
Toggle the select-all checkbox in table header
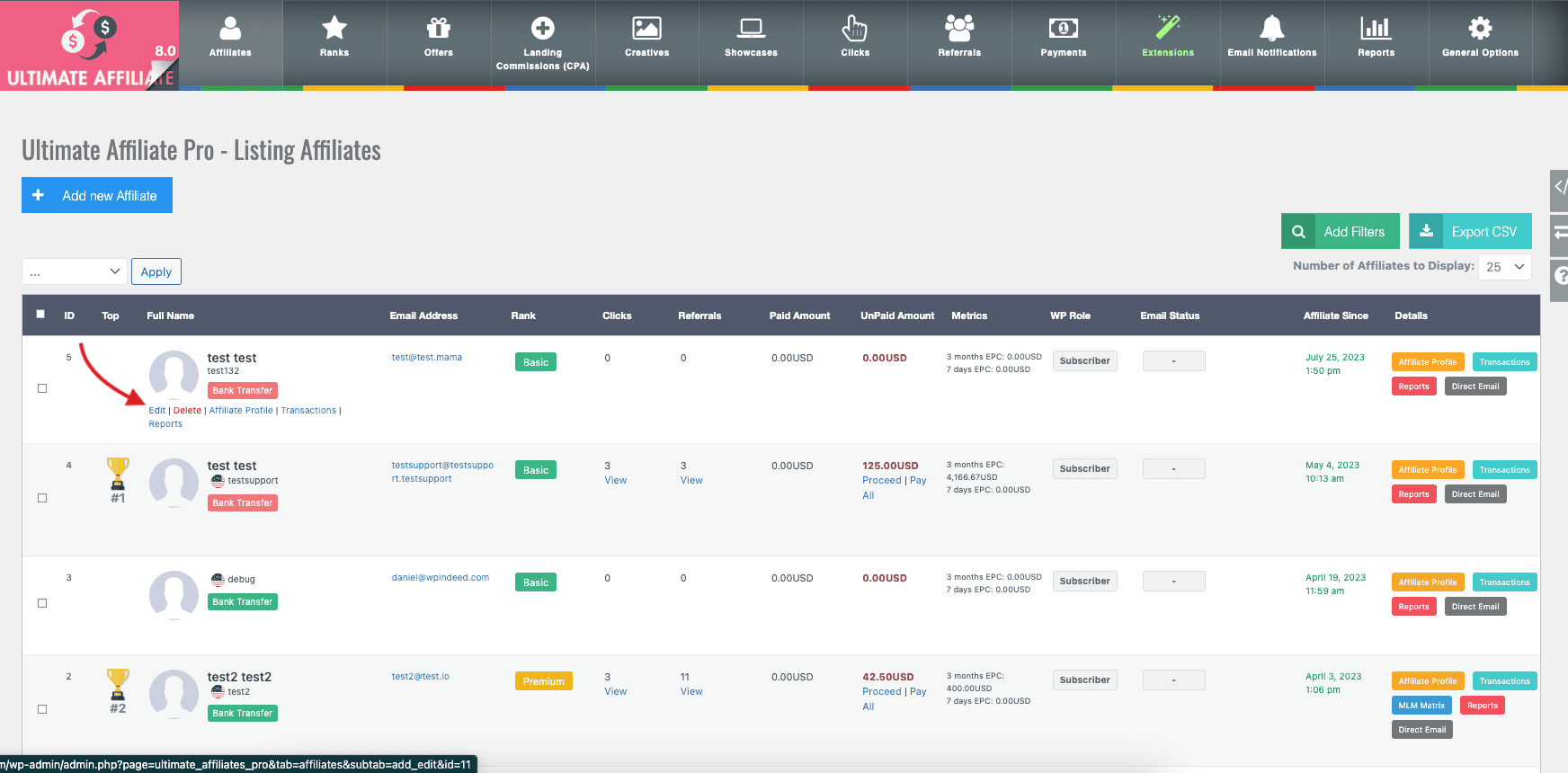(x=40, y=315)
